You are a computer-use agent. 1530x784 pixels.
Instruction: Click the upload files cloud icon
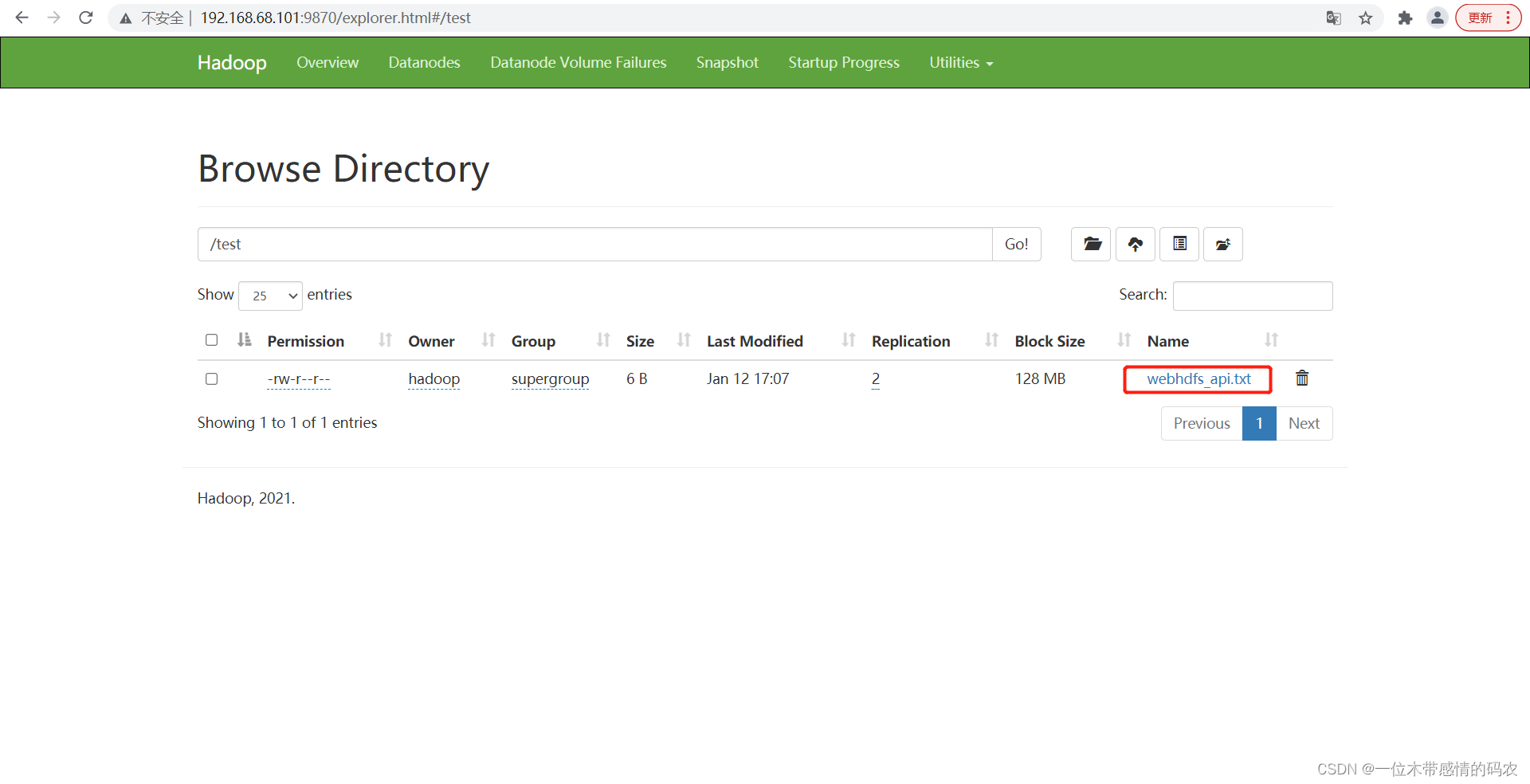pyautogui.click(x=1135, y=244)
